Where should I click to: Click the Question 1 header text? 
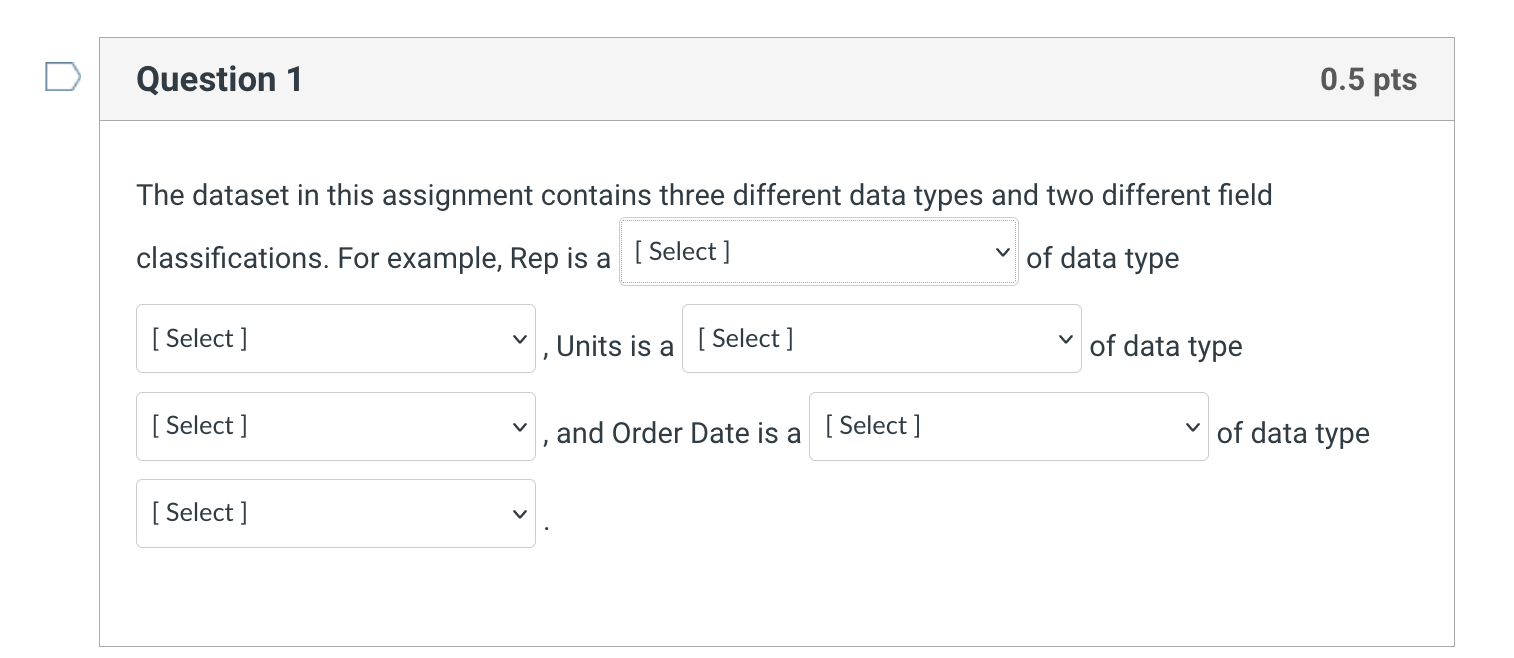[219, 79]
